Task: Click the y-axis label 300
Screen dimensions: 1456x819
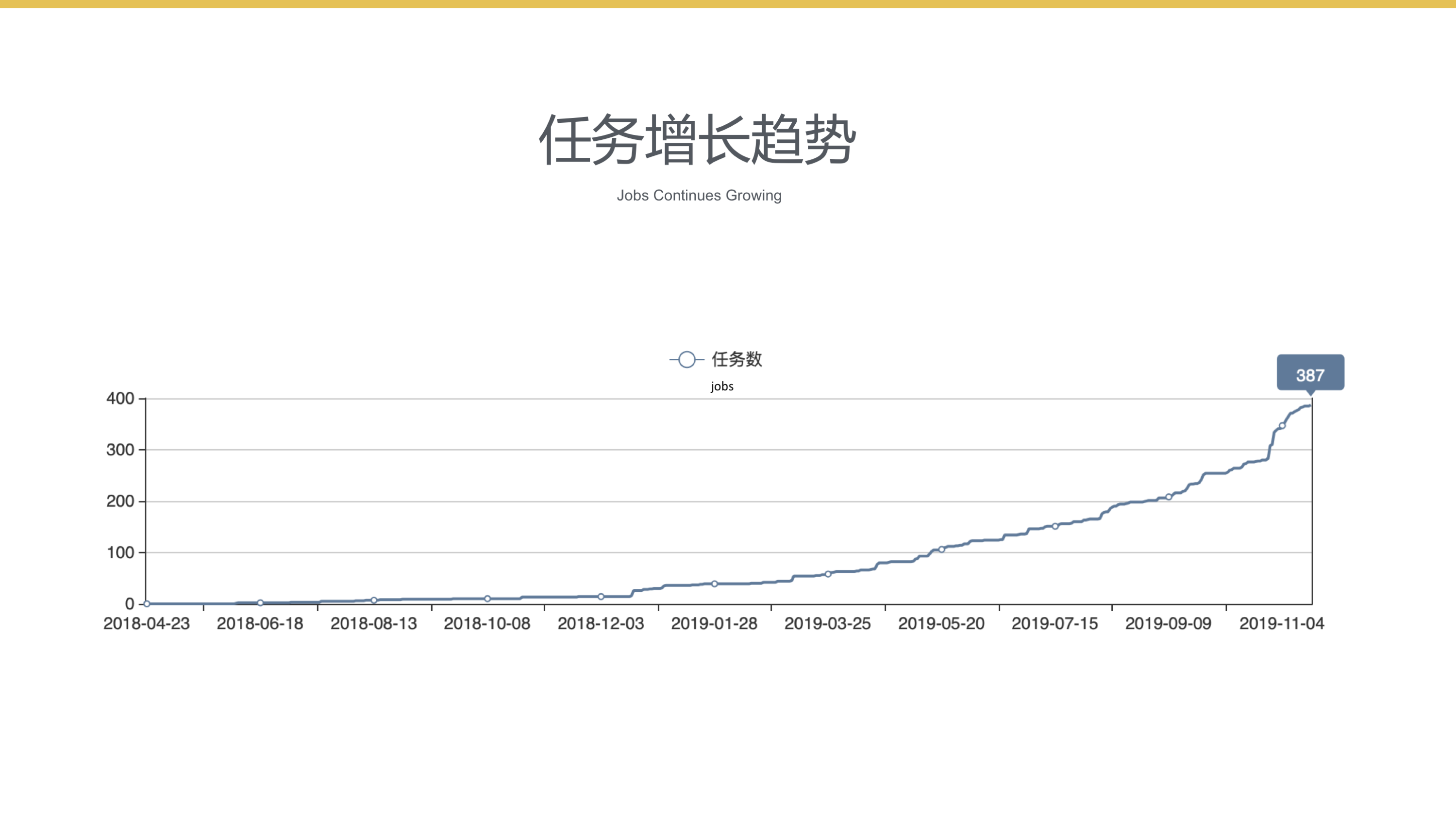Action: point(120,450)
